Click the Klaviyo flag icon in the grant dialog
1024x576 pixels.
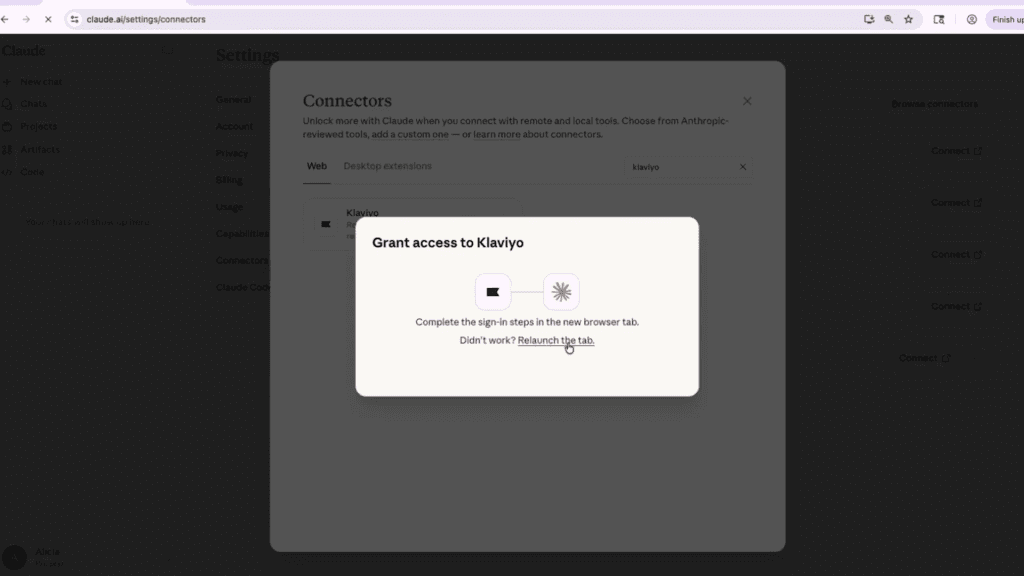point(493,292)
